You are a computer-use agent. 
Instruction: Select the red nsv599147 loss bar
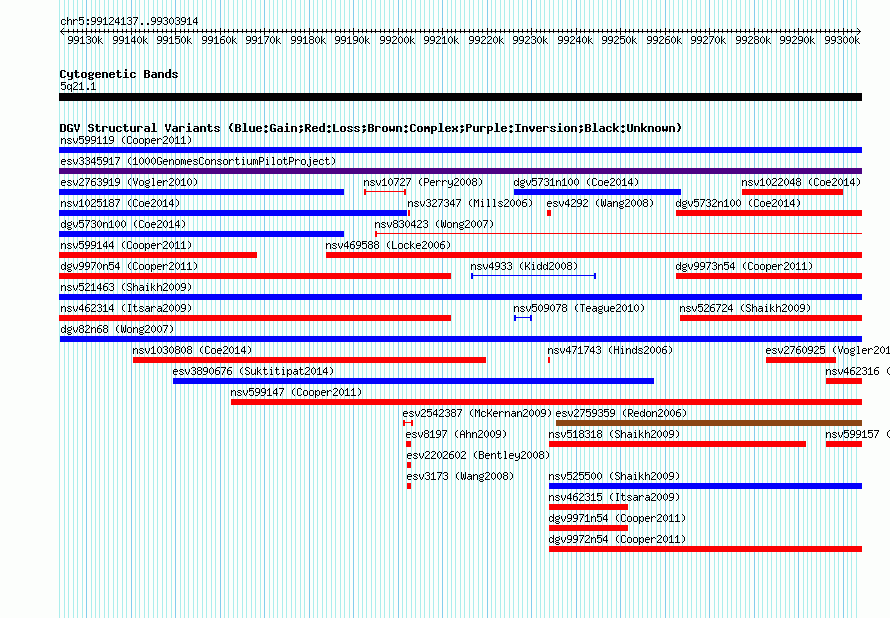click(x=547, y=402)
